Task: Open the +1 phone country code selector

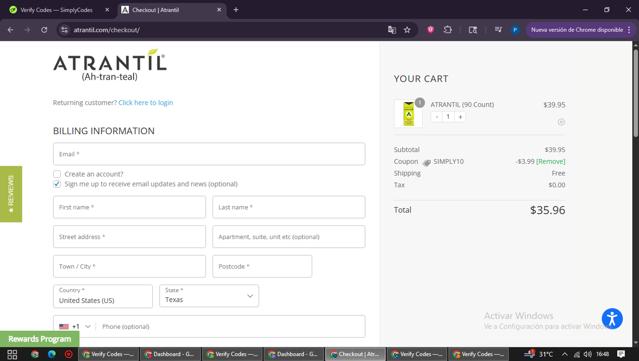Action: coord(75,326)
